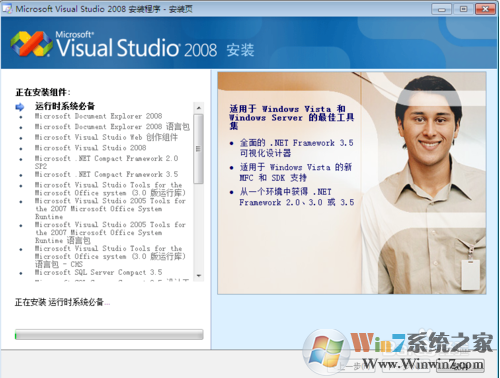Click the installer title bar icon
Screen dimensions: 500x378
pos(7,8)
